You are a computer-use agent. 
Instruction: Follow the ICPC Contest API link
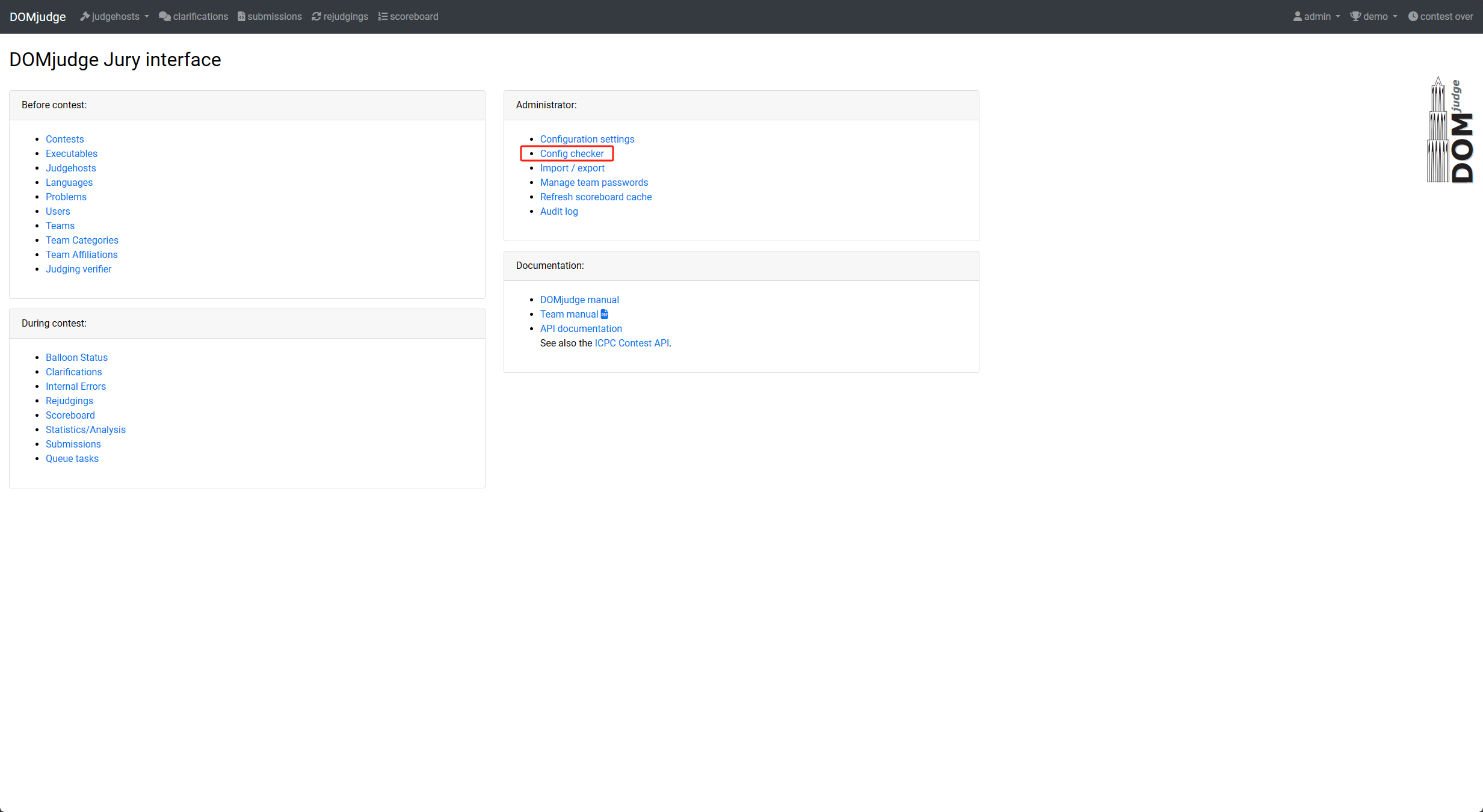click(632, 343)
